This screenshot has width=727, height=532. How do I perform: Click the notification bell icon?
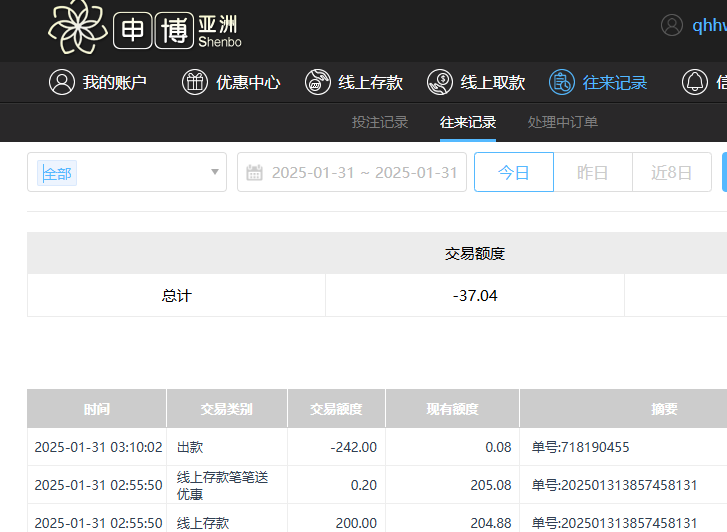694,82
